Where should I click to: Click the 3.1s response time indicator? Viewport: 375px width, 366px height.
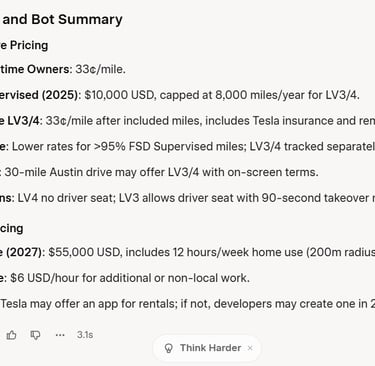point(85,335)
